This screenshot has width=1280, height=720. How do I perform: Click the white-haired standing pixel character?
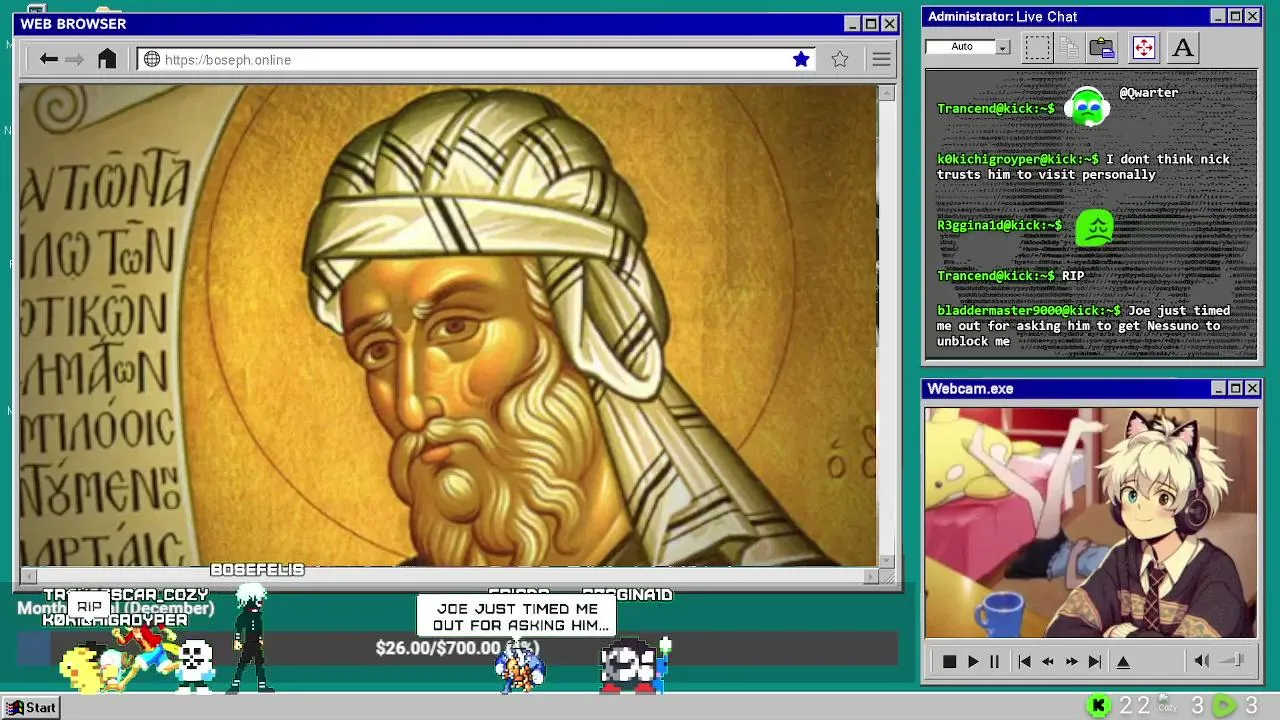pos(250,639)
